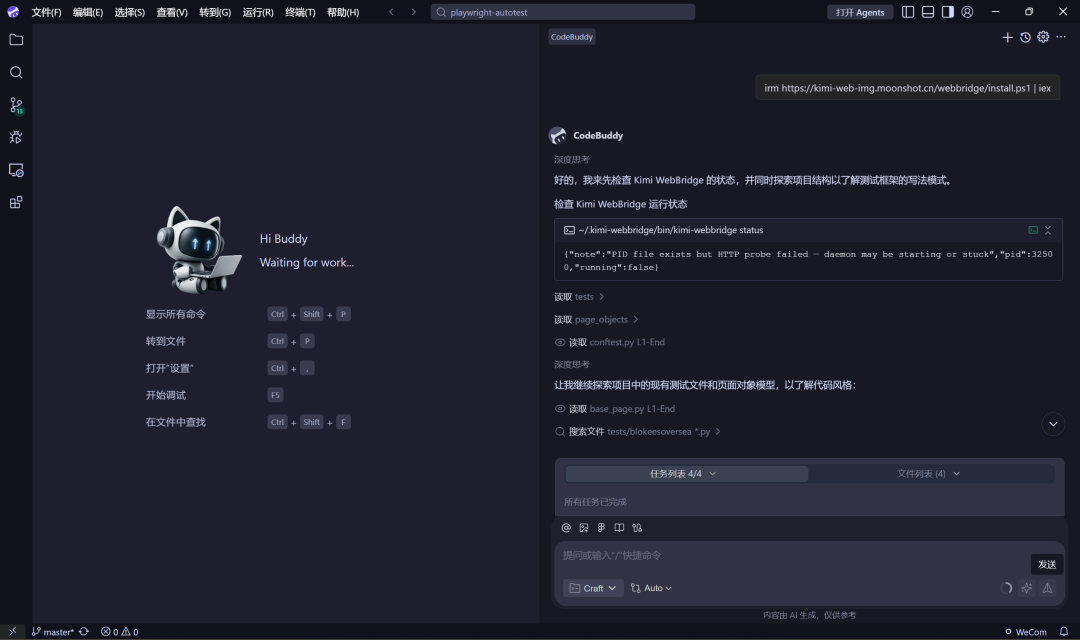The width and height of the screenshot is (1080, 640).
Task: Click the integration config icon above input
Action: point(637,528)
